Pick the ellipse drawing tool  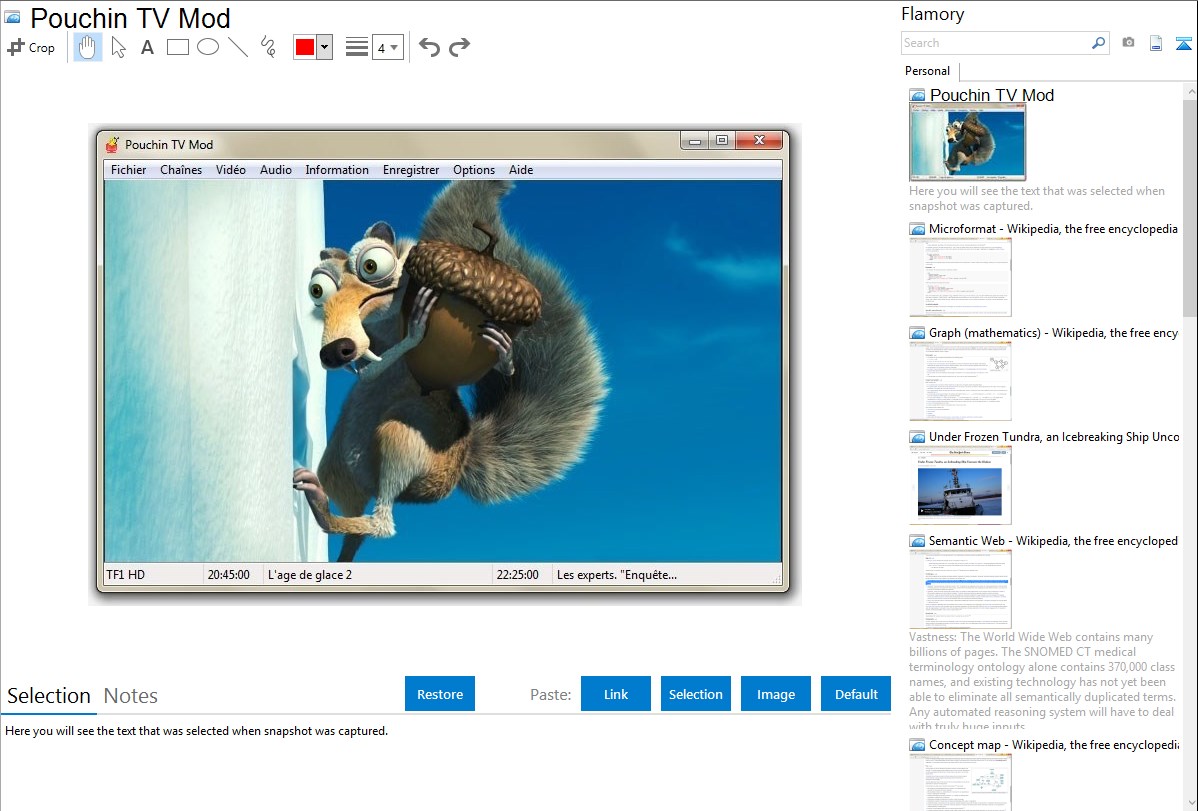pos(208,47)
